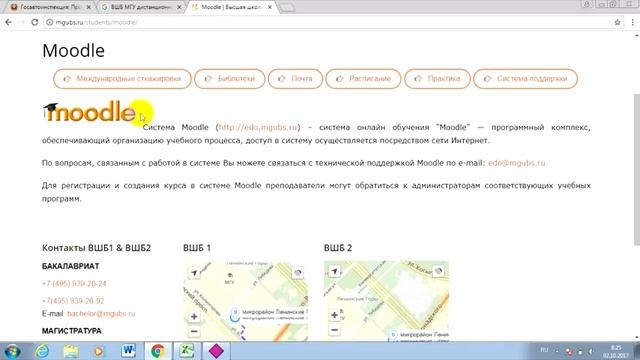
Task: Click the ВШБ 1 heading
Action: (197, 248)
